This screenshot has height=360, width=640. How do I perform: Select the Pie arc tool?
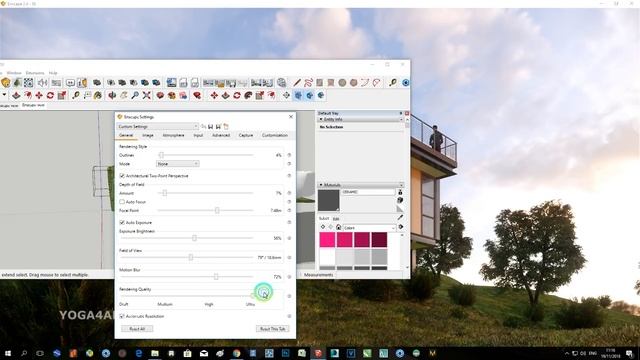(376, 83)
